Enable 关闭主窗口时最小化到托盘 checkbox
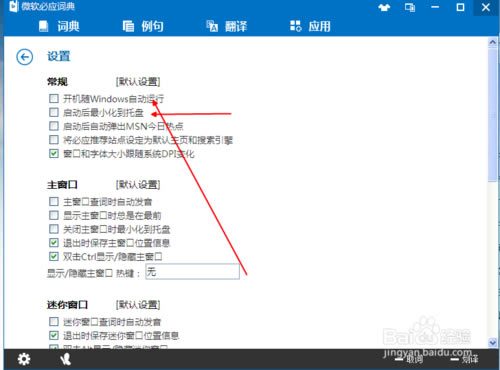The width and height of the screenshot is (500, 370). [x=54, y=229]
